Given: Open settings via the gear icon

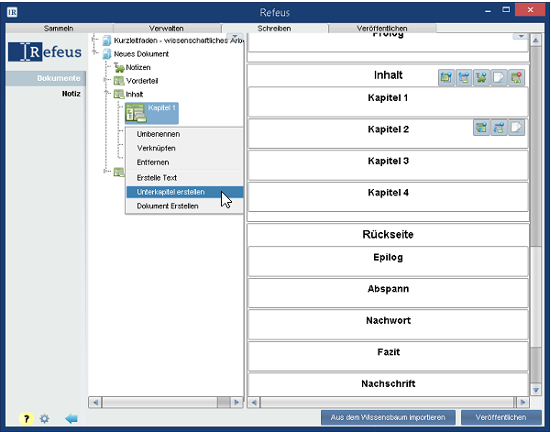Looking at the screenshot, I should (44, 419).
